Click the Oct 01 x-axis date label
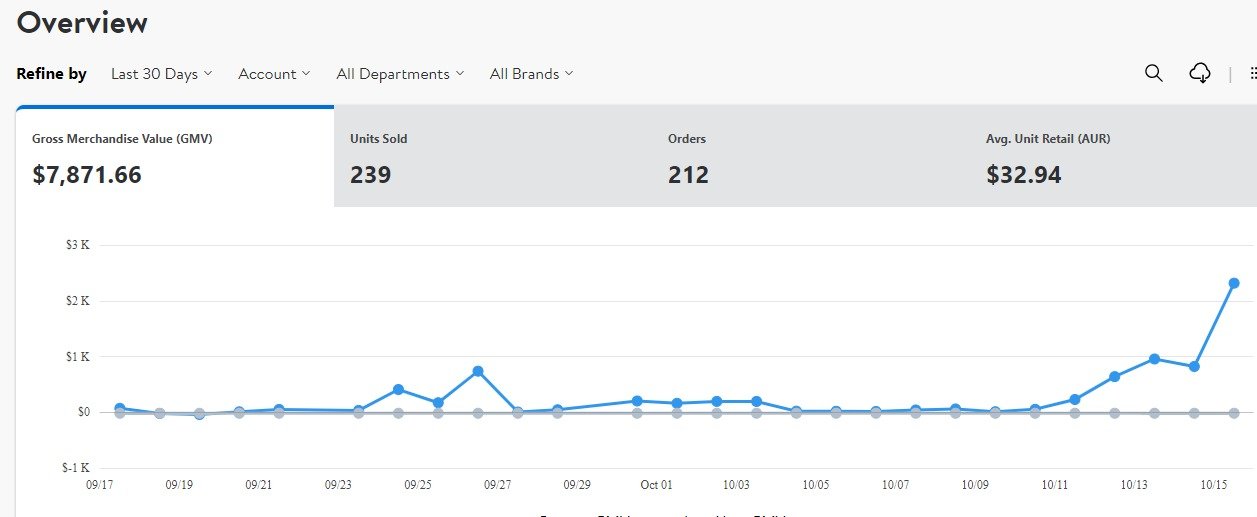Screen dimensions: 1257x517 tap(656, 485)
